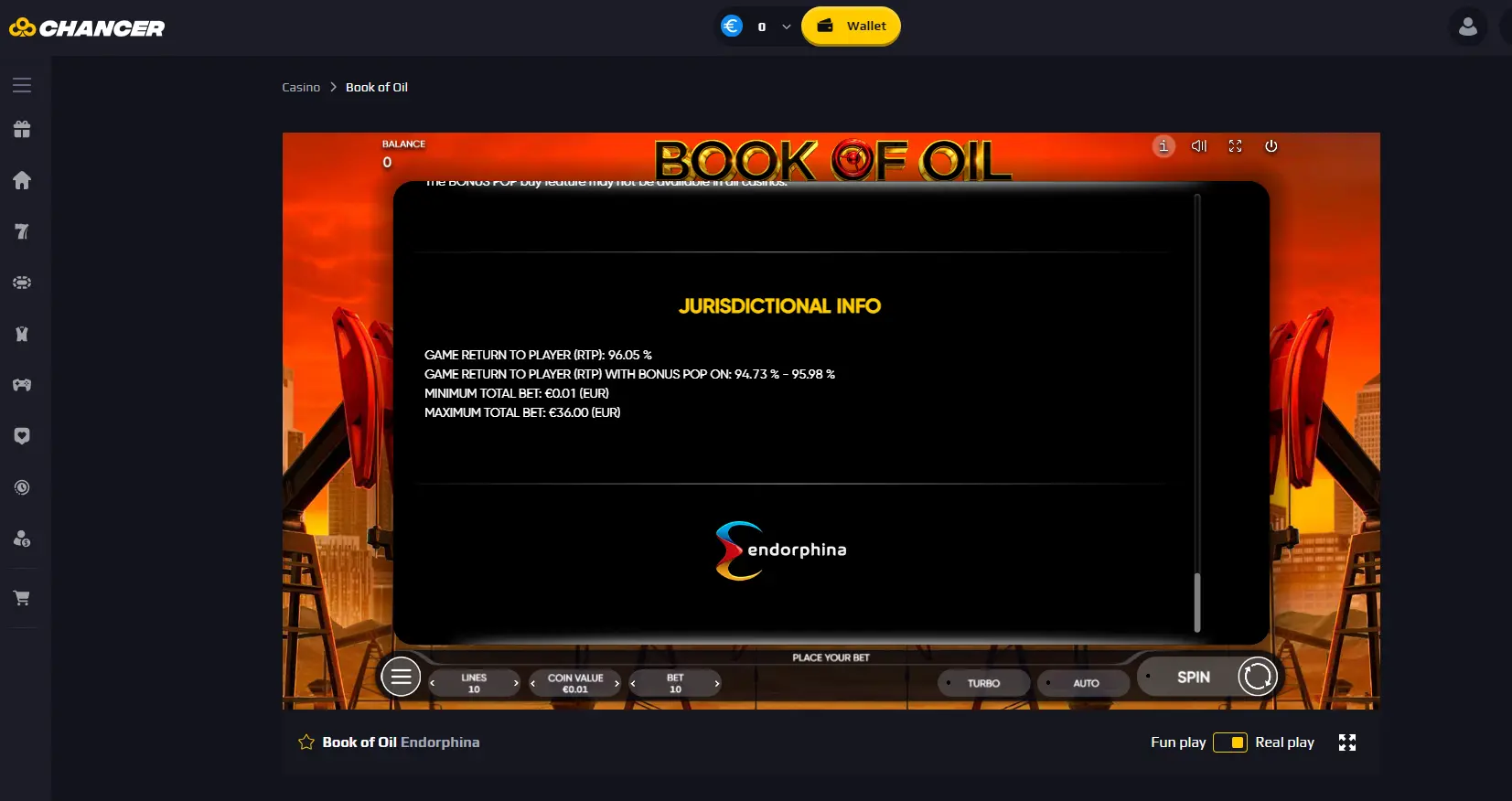Open the heart favorites icon
1512x801 pixels.
click(x=22, y=436)
